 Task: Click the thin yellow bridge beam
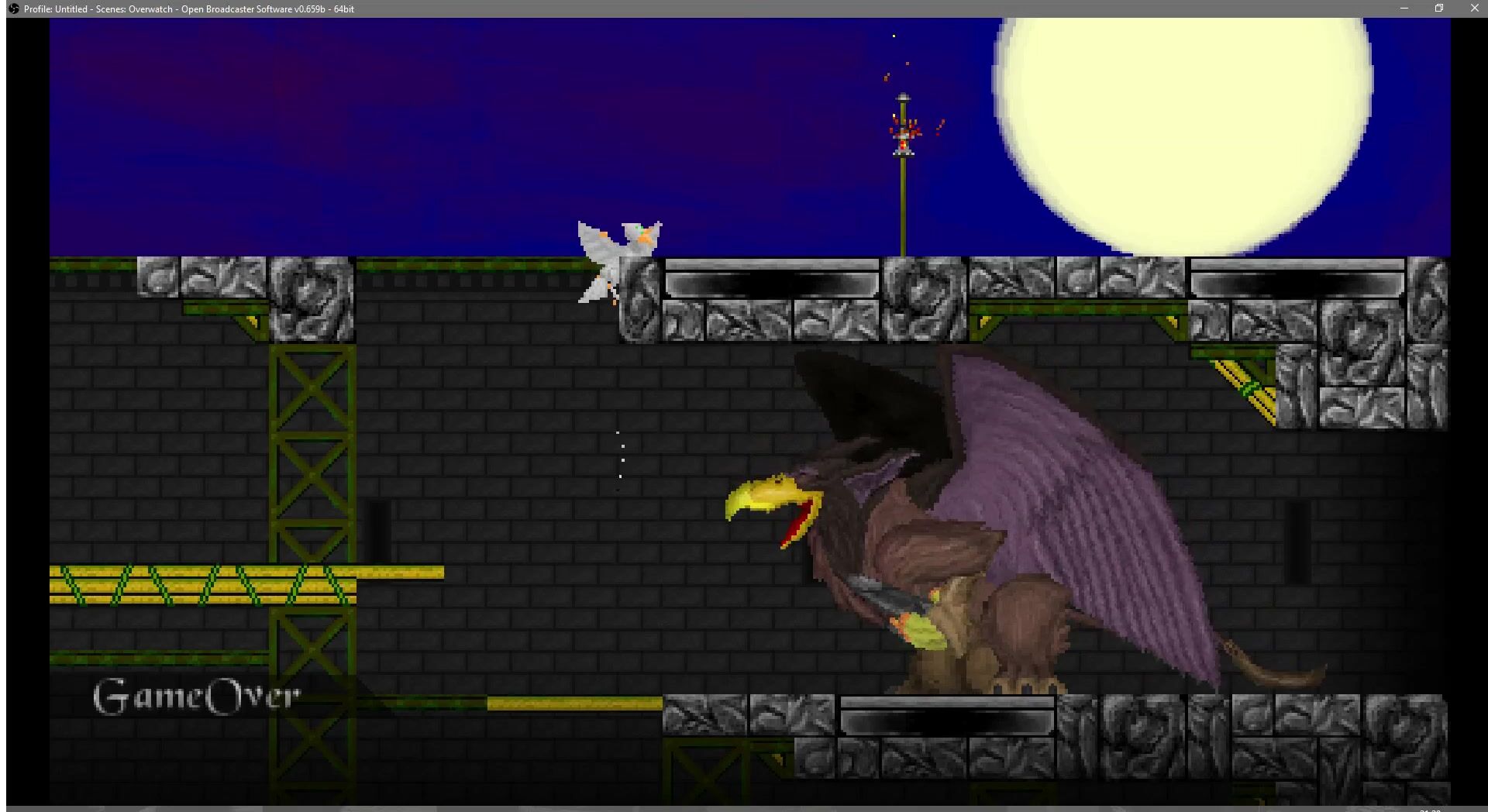point(574,704)
